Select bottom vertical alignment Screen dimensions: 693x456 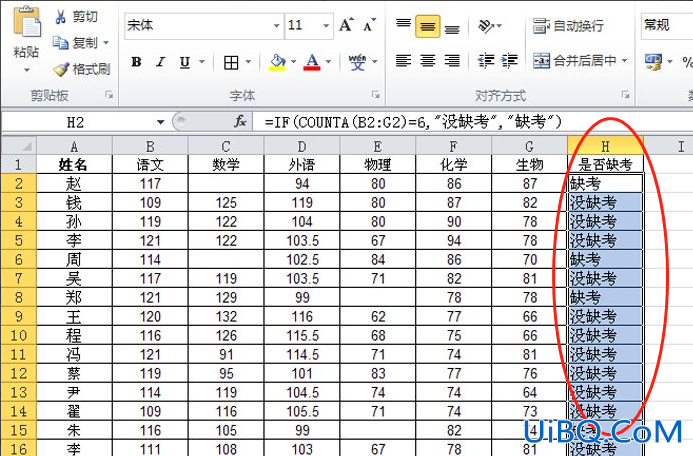tap(452, 29)
